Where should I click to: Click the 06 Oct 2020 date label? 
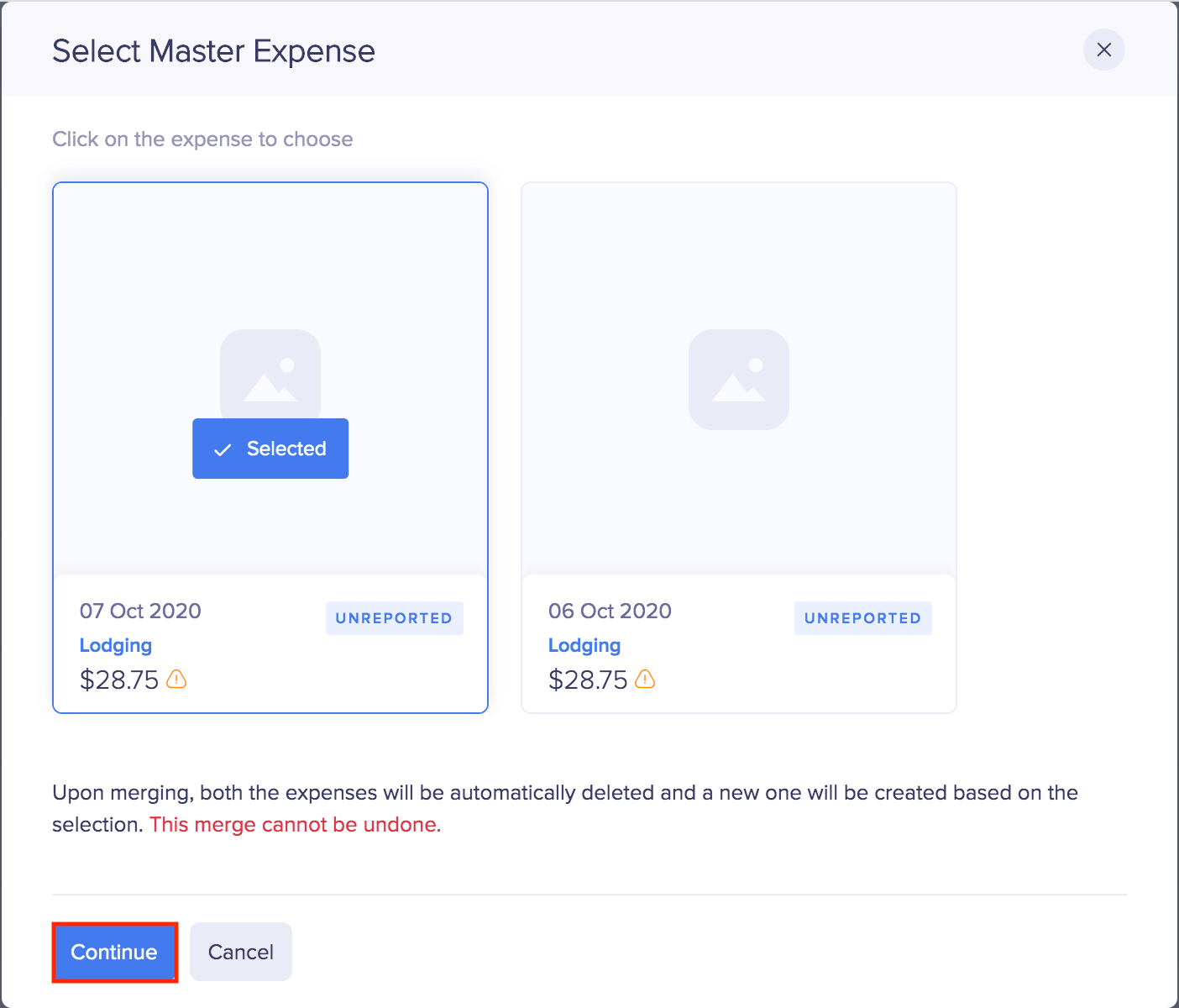609,611
